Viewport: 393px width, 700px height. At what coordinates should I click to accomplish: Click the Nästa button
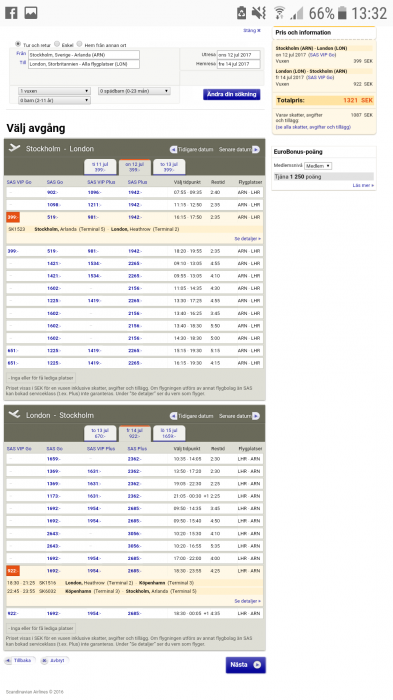pyautogui.click(x=246, y=665)
